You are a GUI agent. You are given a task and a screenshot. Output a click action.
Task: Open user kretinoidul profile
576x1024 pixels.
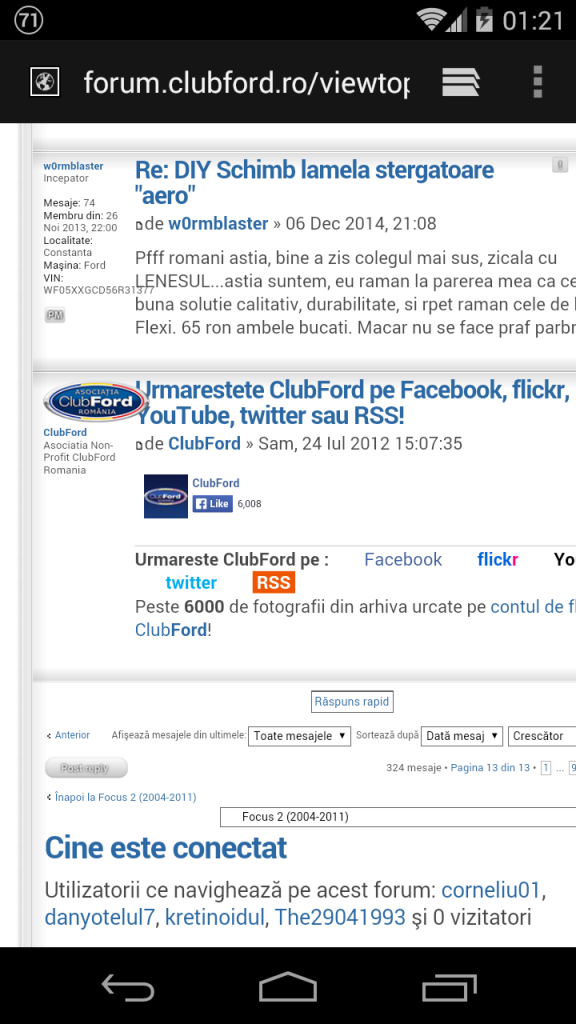(215, 917)
